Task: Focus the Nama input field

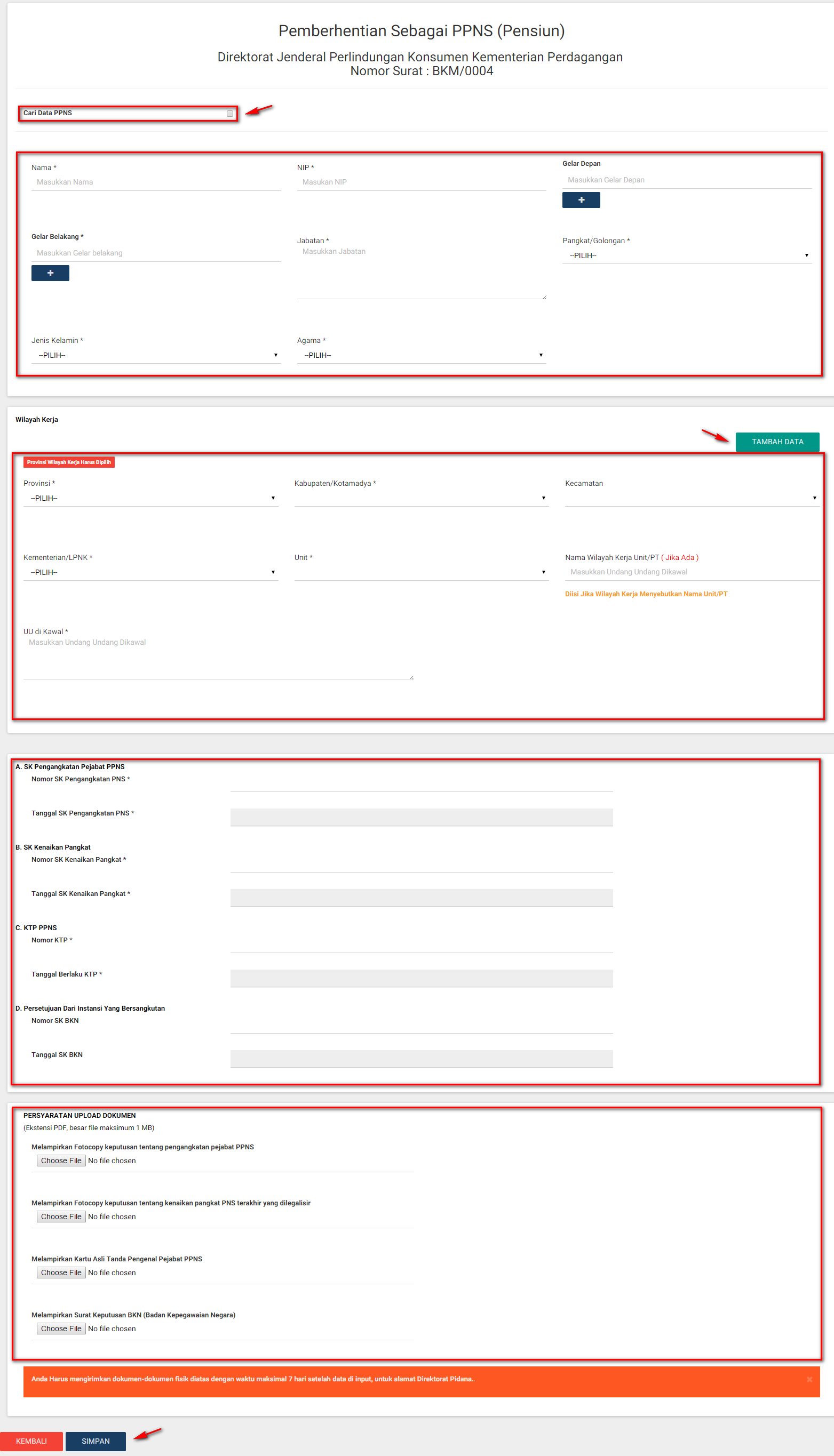Action: coord(155,182)
